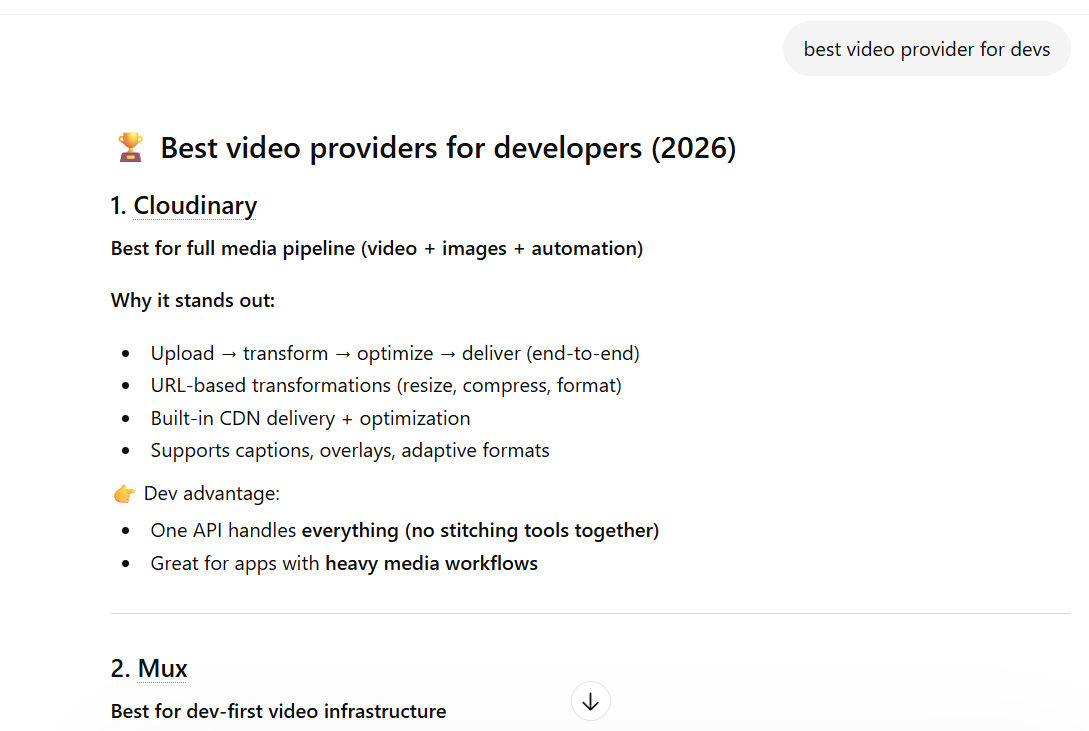Image resolution: width=1089 pixels, height=731 pixels.
Task: Click the 'Best for dev-first video infrastructure' subtitle
Action: pos(278,711)
